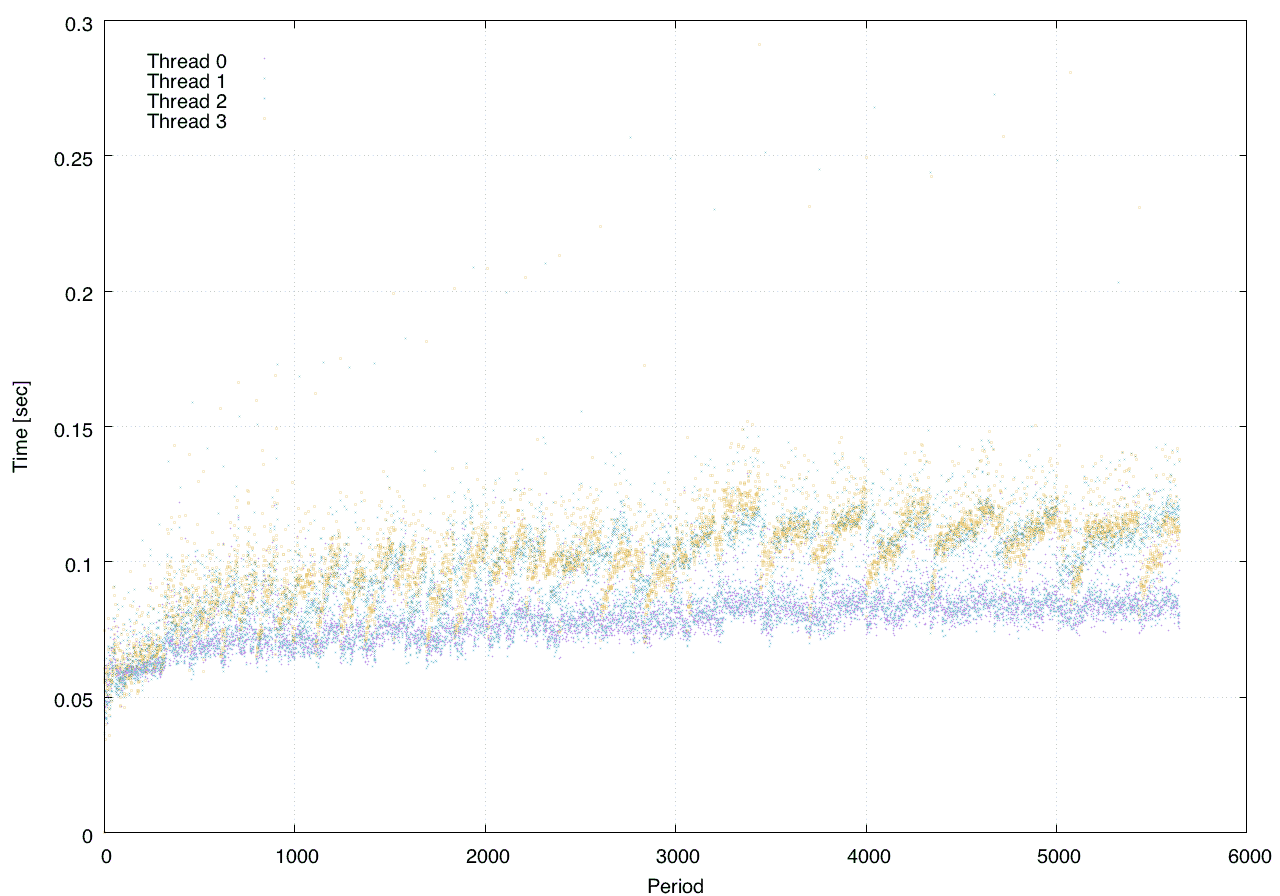This screenshot has width=1280, height=896.
Task: Click the 0.05 y-axis tick label
Action: [72, 698]
